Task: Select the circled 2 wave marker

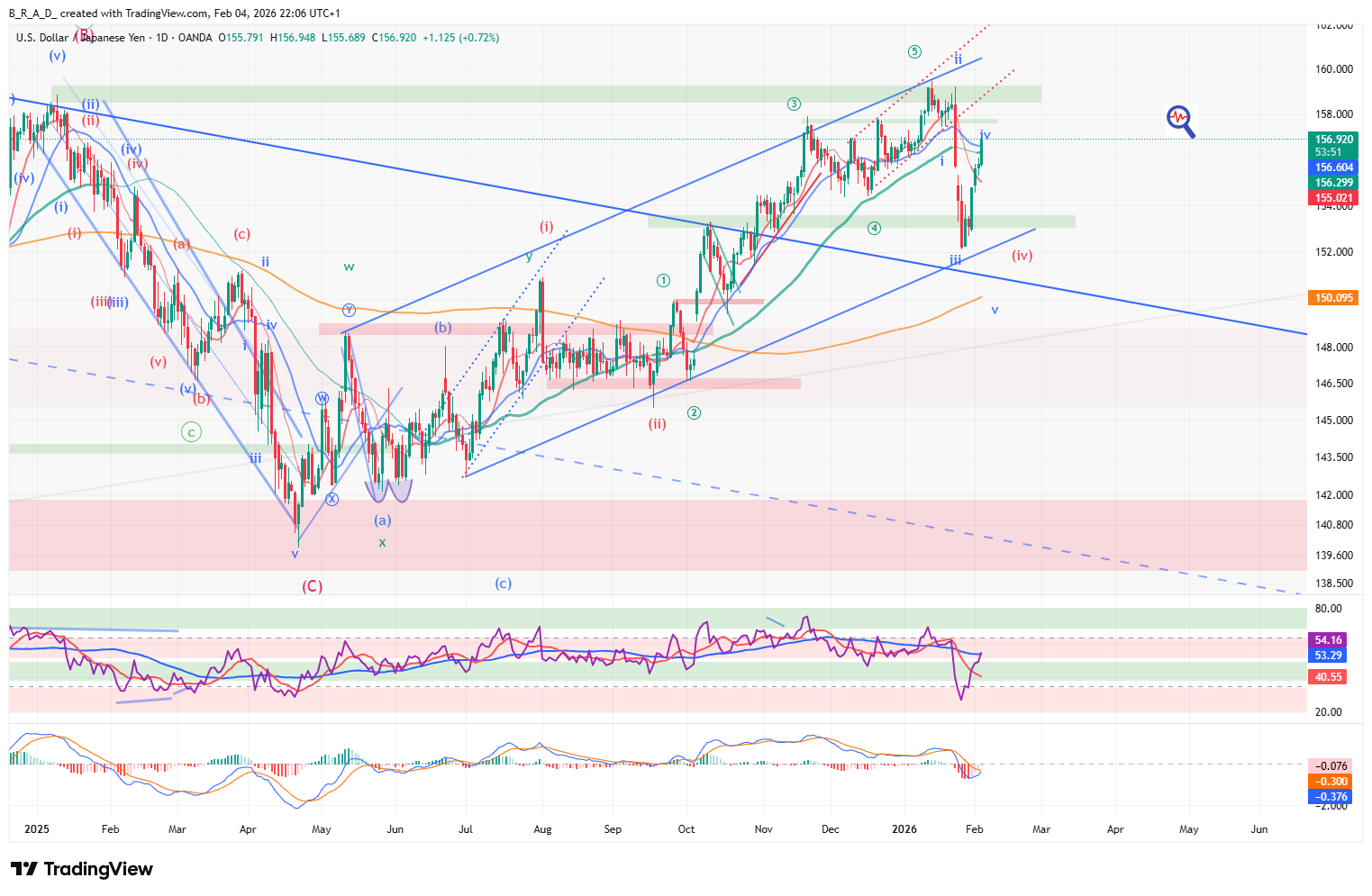Action: (x=694, y=413)
